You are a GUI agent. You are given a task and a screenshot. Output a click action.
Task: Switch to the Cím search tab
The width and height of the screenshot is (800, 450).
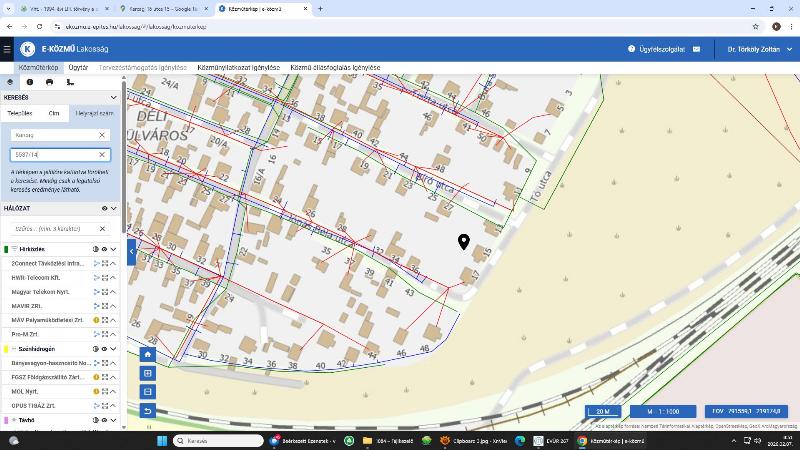pyautogui.click(x=53, y=113)
